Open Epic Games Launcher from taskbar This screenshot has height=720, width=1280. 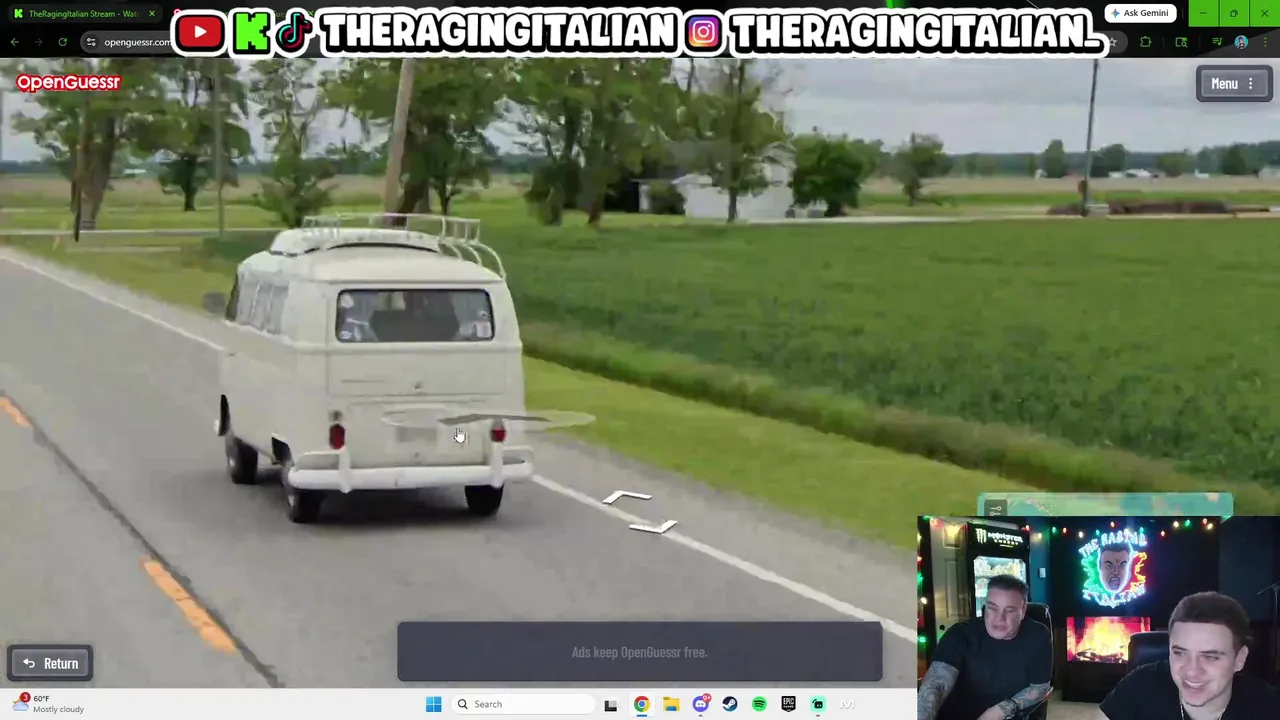[x=789, y=704]
